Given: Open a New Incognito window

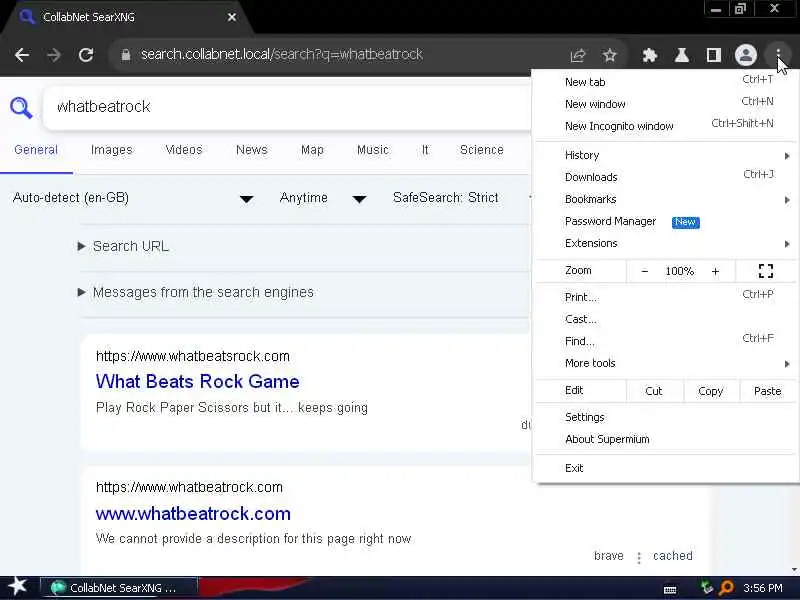Looking at the screenshot, I should click(665, 126).
